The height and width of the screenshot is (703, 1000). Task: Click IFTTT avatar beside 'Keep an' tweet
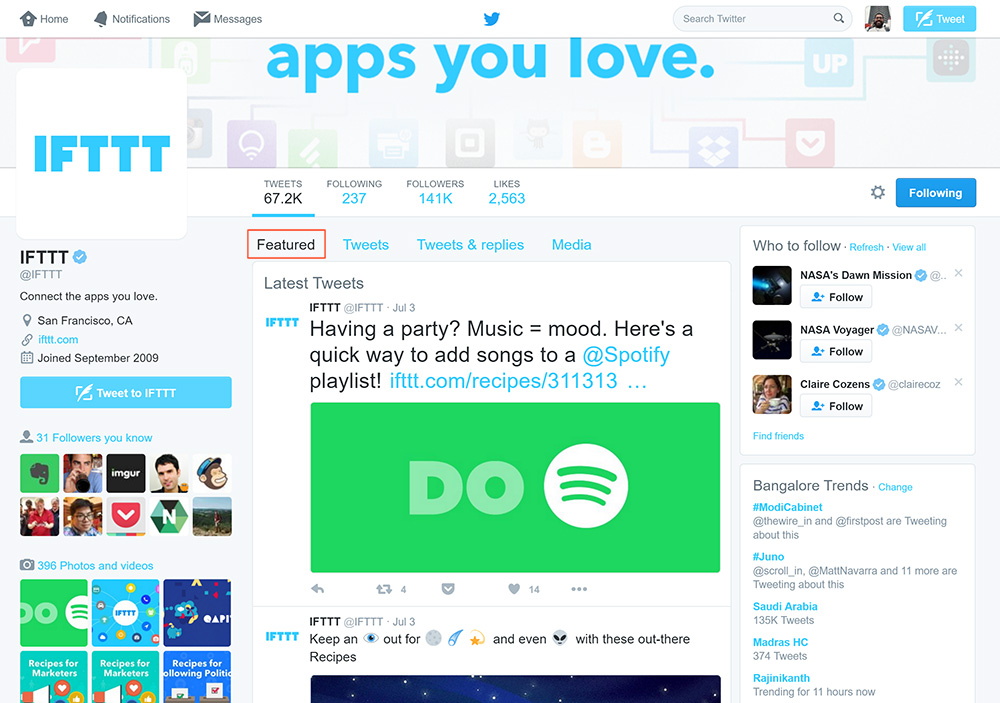282,637
